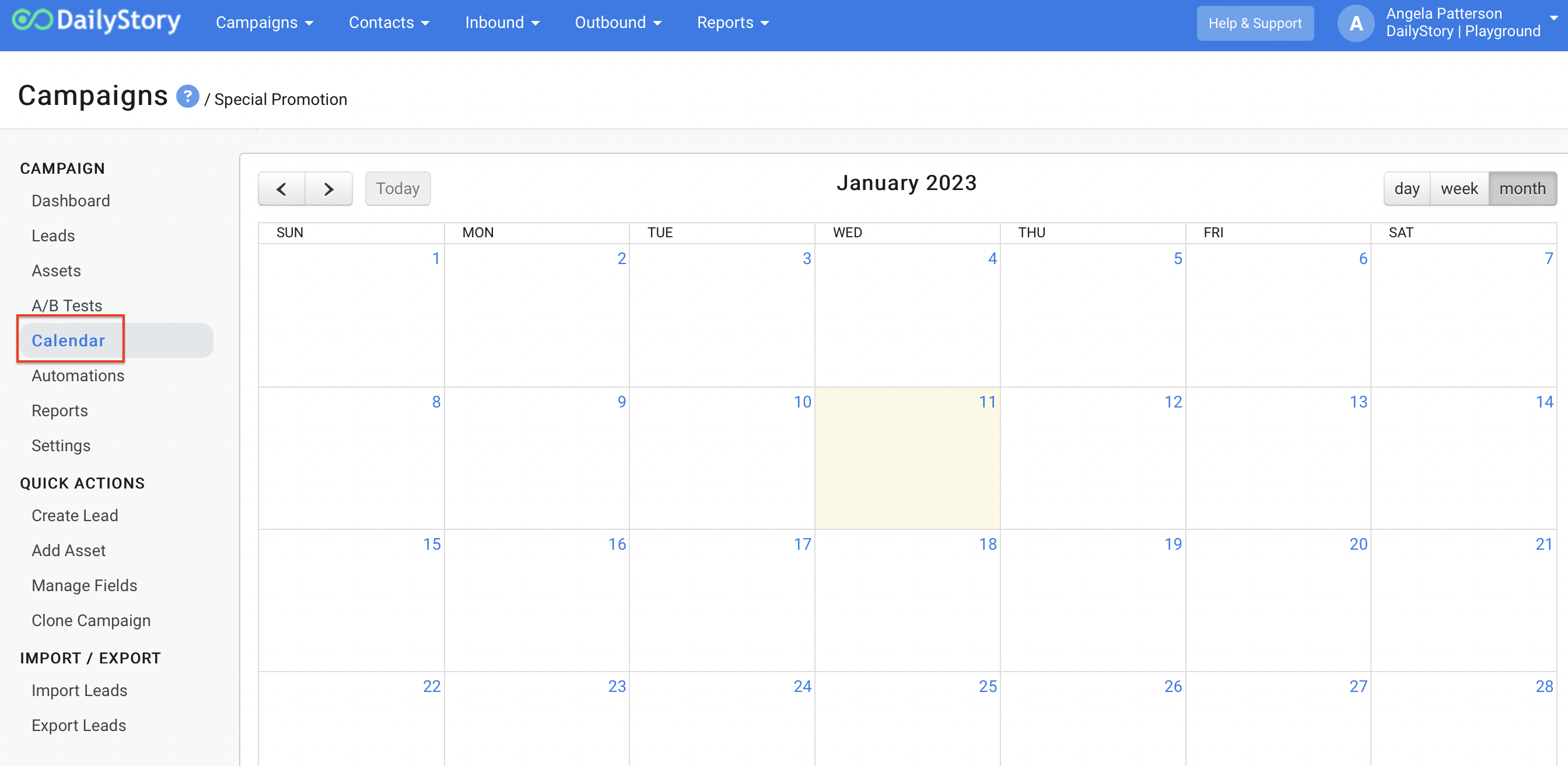
Task: Click date number 20 in calendar
Action: (1358, 544)
